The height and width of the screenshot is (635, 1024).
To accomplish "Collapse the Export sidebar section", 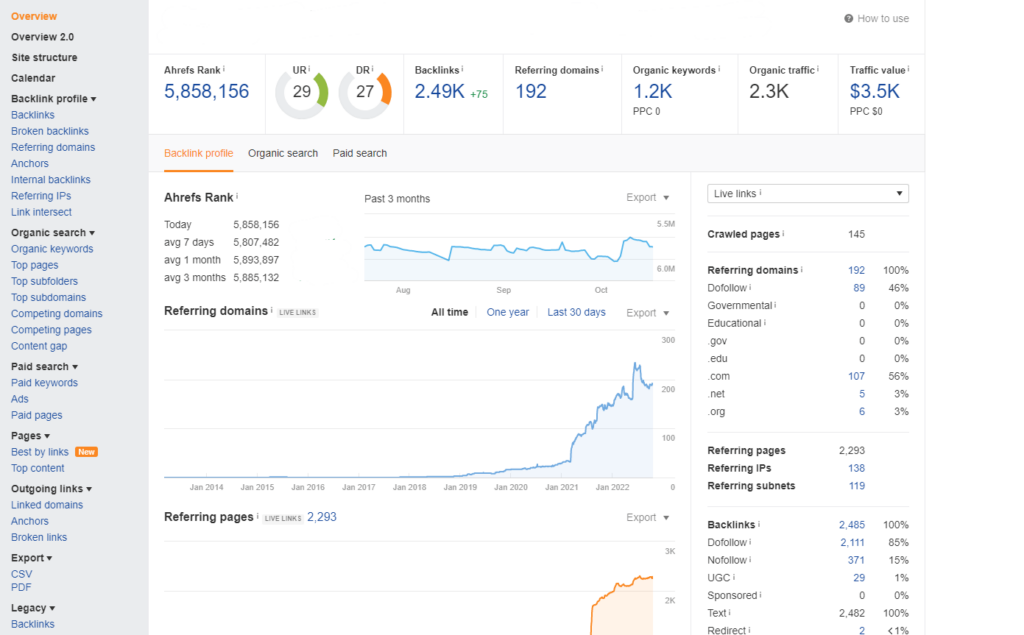I will [x=31, y=558].
